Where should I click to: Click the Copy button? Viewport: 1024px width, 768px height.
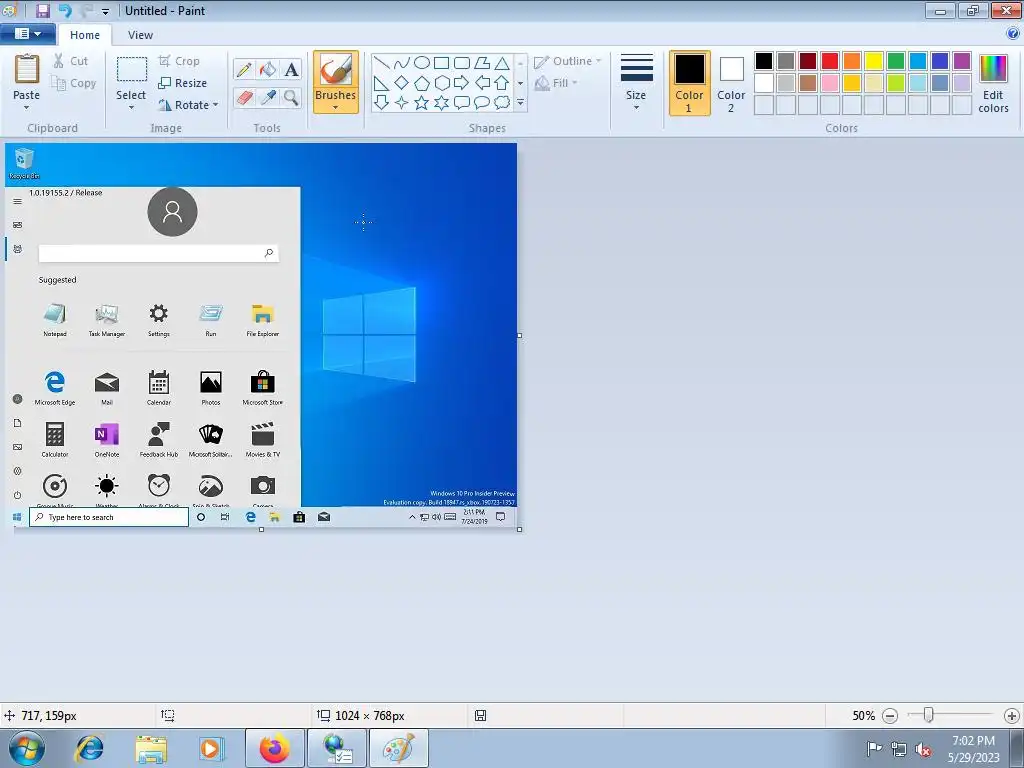click(x=74, y=83)
